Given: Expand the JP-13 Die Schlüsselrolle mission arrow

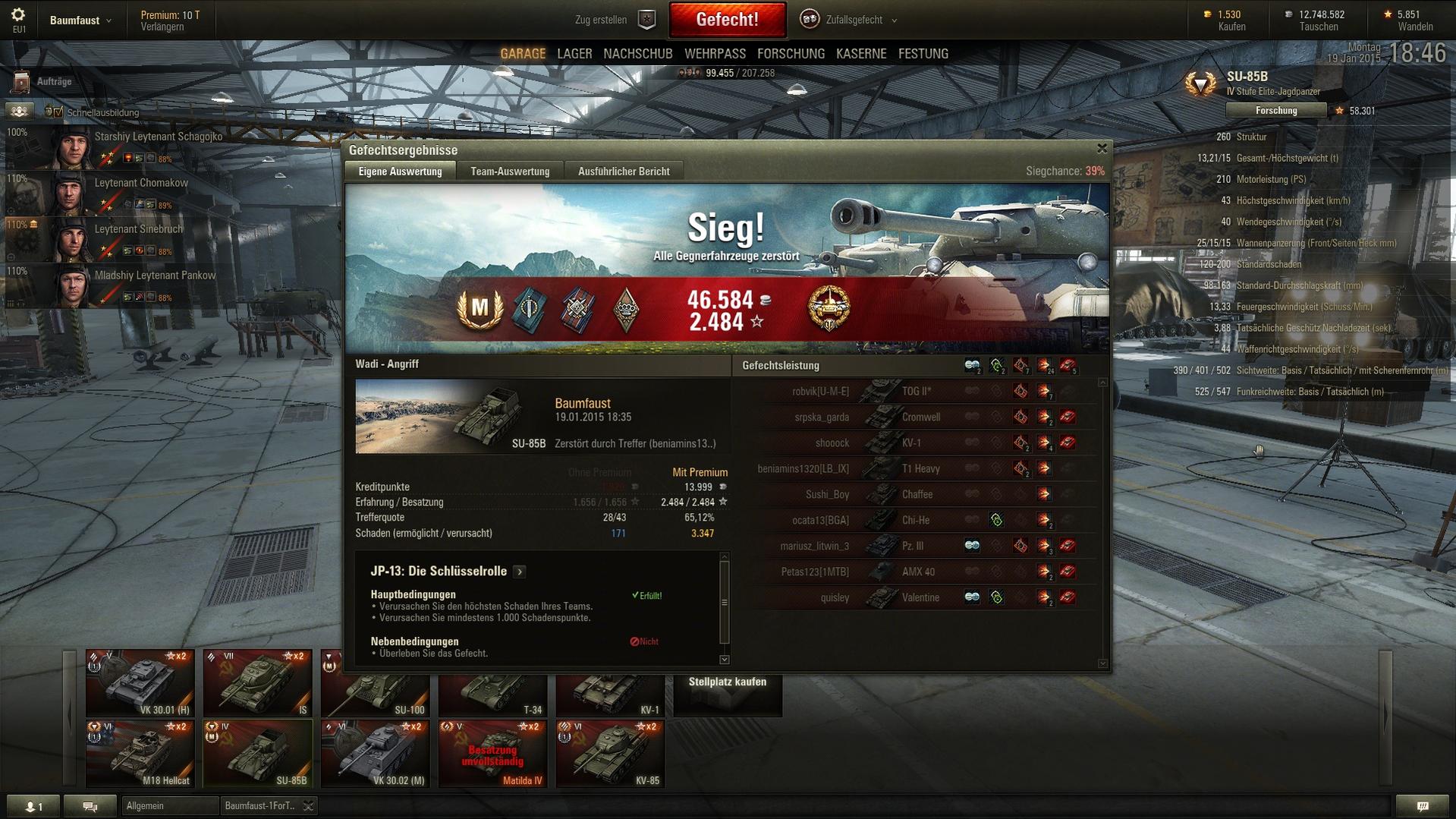Looking at the screenshot, I should pos(520,572).
